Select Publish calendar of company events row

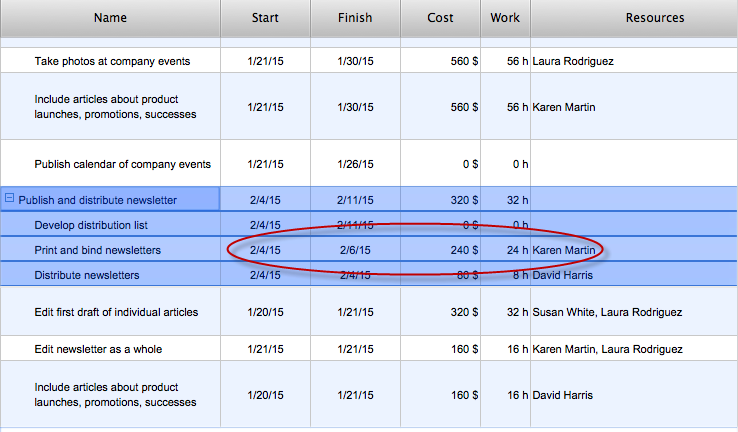122,164
